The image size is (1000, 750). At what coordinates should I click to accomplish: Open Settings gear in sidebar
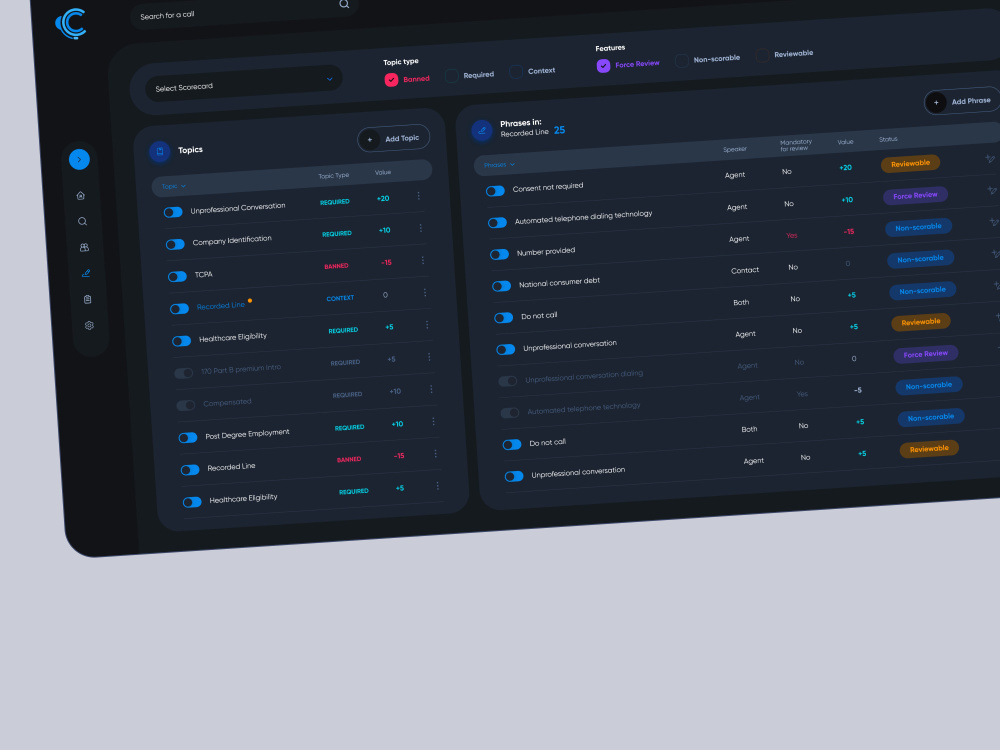pyautogui.click(x=89, y=325)
